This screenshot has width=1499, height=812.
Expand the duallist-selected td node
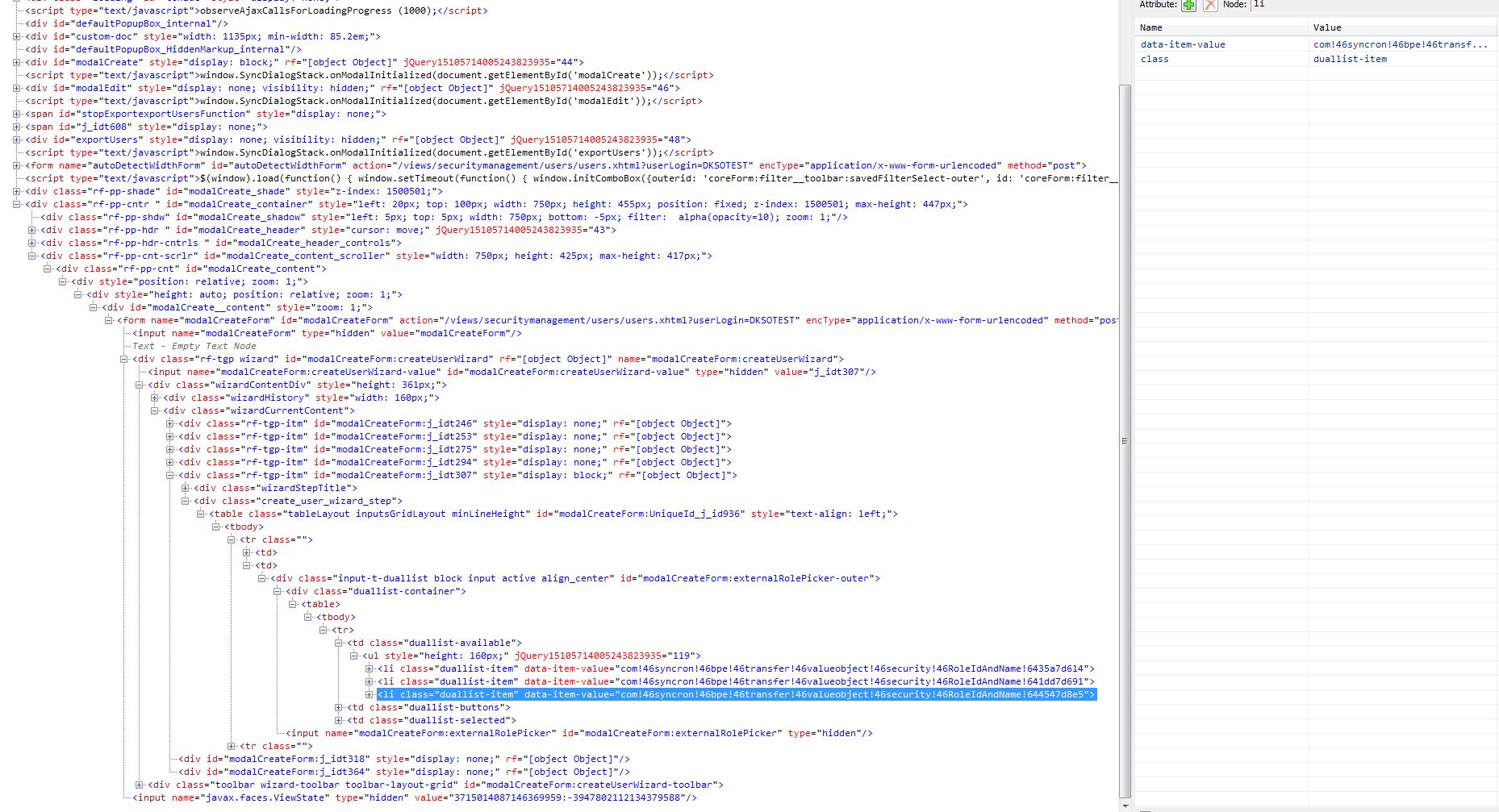pyautogui.click(x=339, y=720)
